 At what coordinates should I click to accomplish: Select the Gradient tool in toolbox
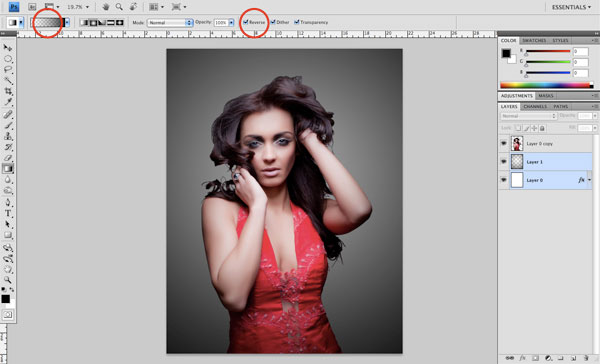(8, 168)
